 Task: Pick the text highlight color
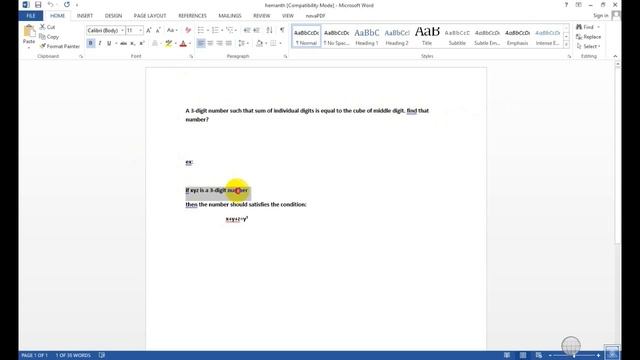pyautogui.click(x=168, y=43)
